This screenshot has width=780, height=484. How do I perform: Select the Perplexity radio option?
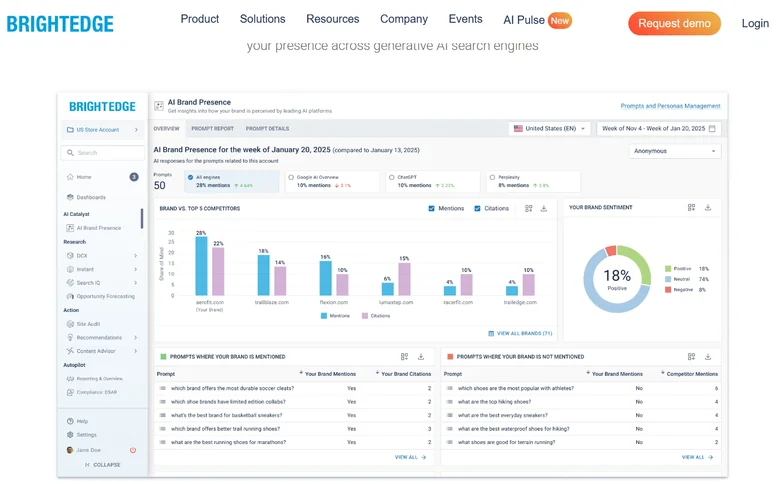pos(492,177)
